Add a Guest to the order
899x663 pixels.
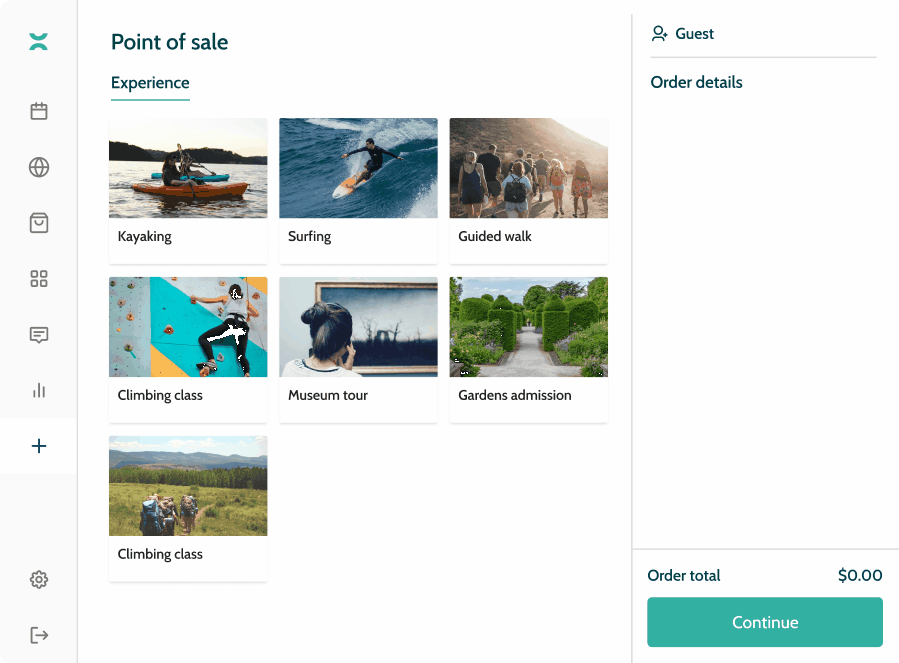(683, 34)
